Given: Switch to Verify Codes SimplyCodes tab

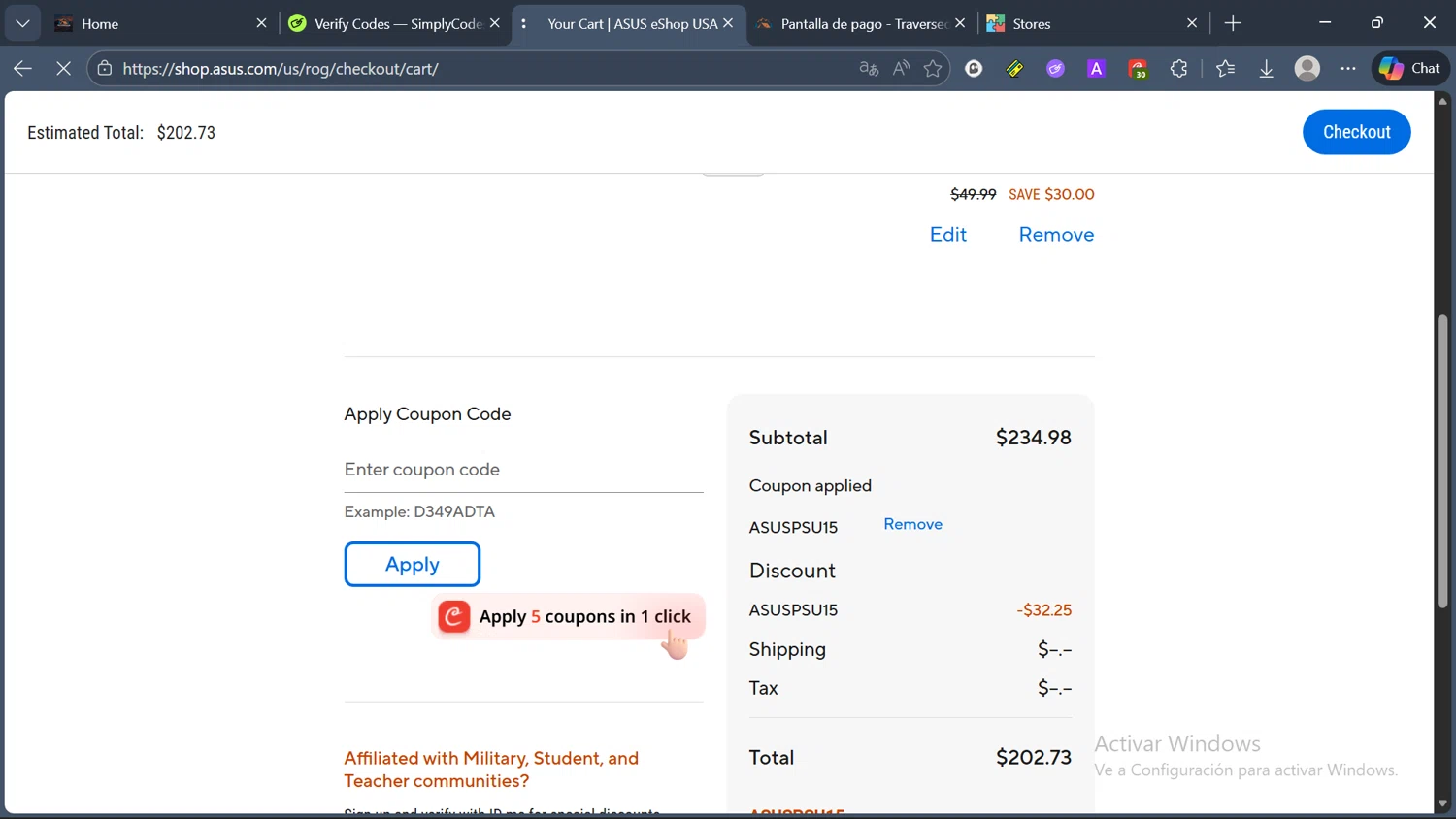Looking at the screenshot, I should pyautogui.click(x=394, y=23).
